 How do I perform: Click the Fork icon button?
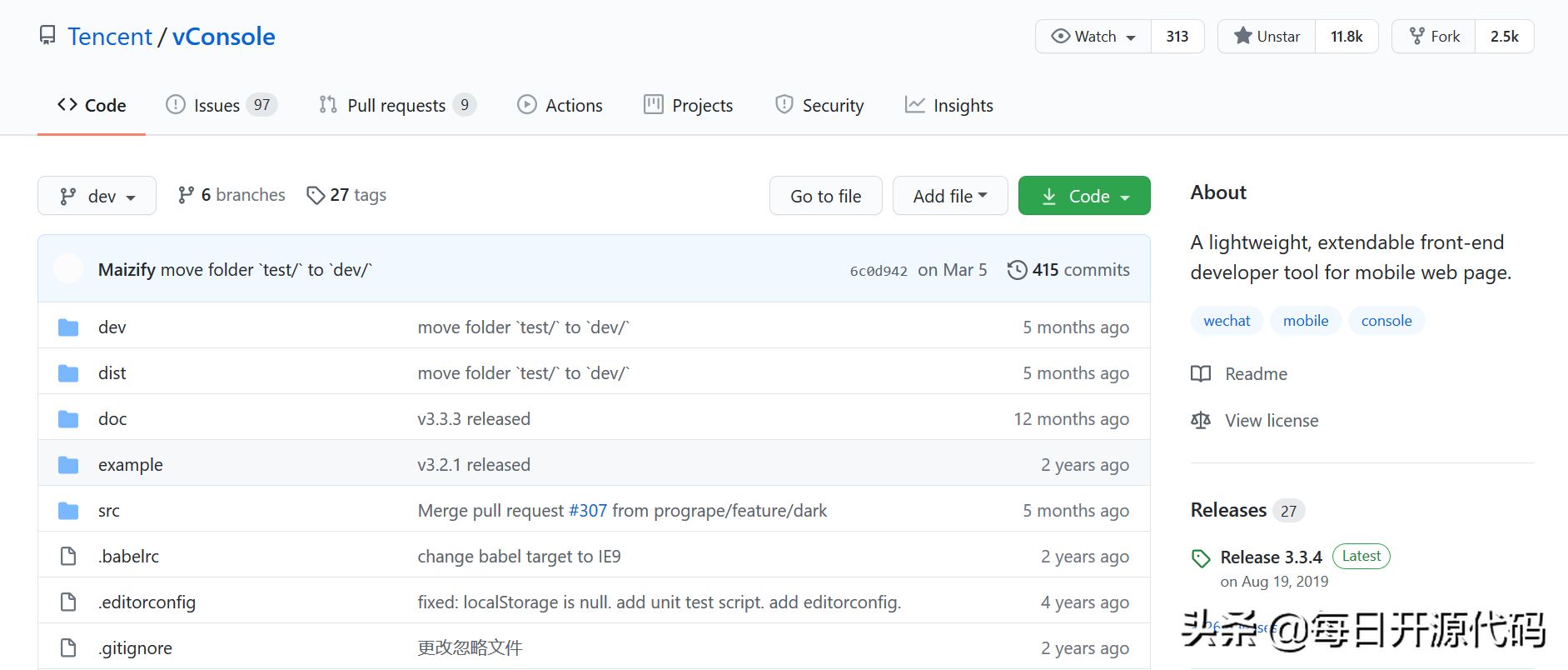[1416, 36]
